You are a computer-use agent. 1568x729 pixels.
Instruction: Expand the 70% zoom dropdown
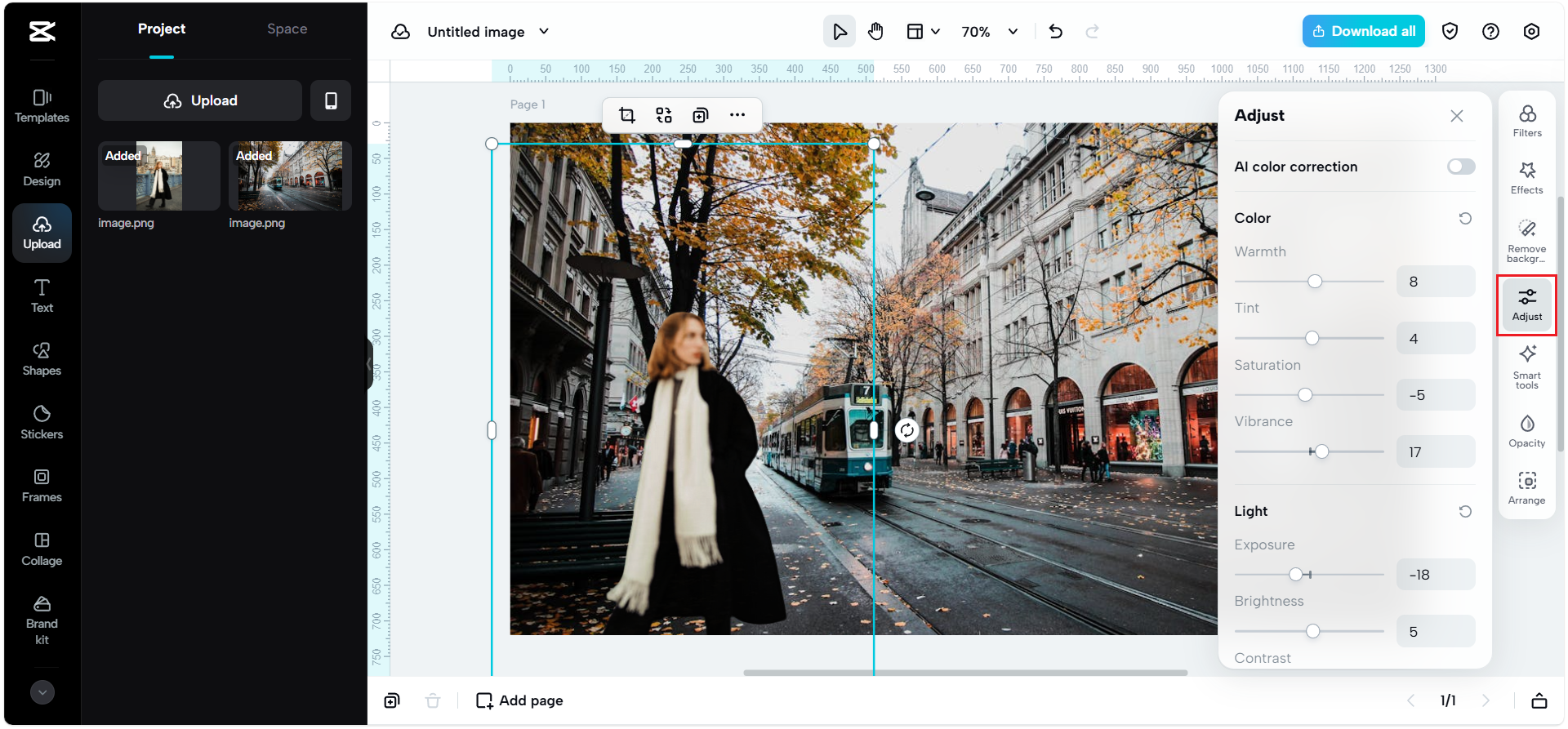tap(1013, 32)
